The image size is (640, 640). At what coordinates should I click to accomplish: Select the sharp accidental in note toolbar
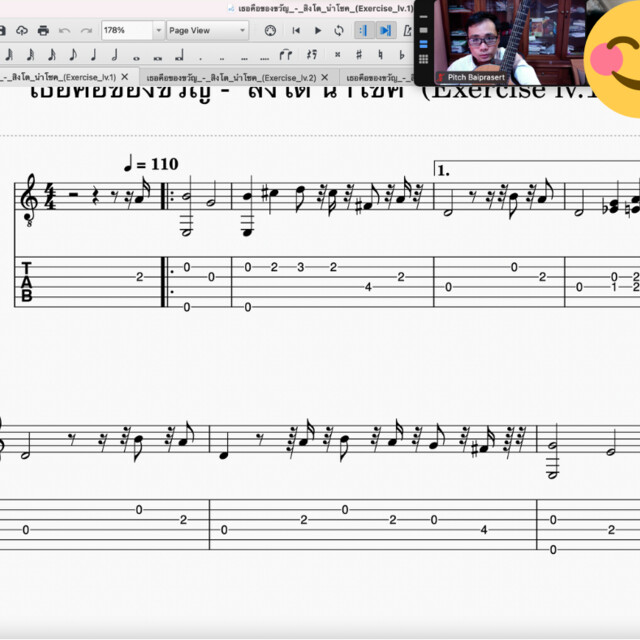[358, 54]
